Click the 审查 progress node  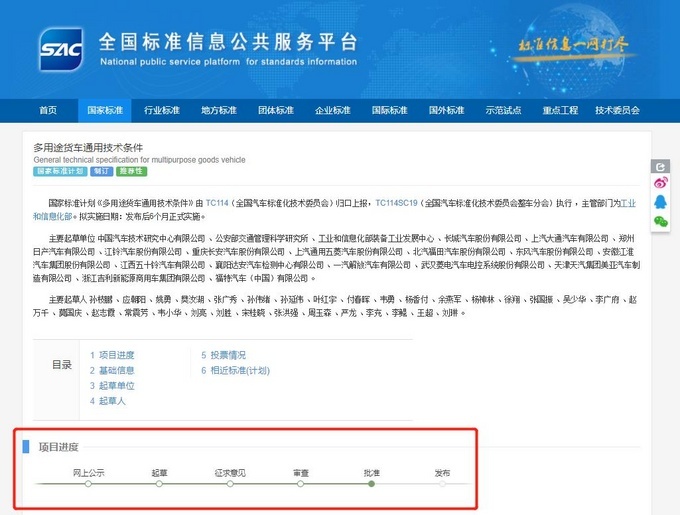(301, 483)
